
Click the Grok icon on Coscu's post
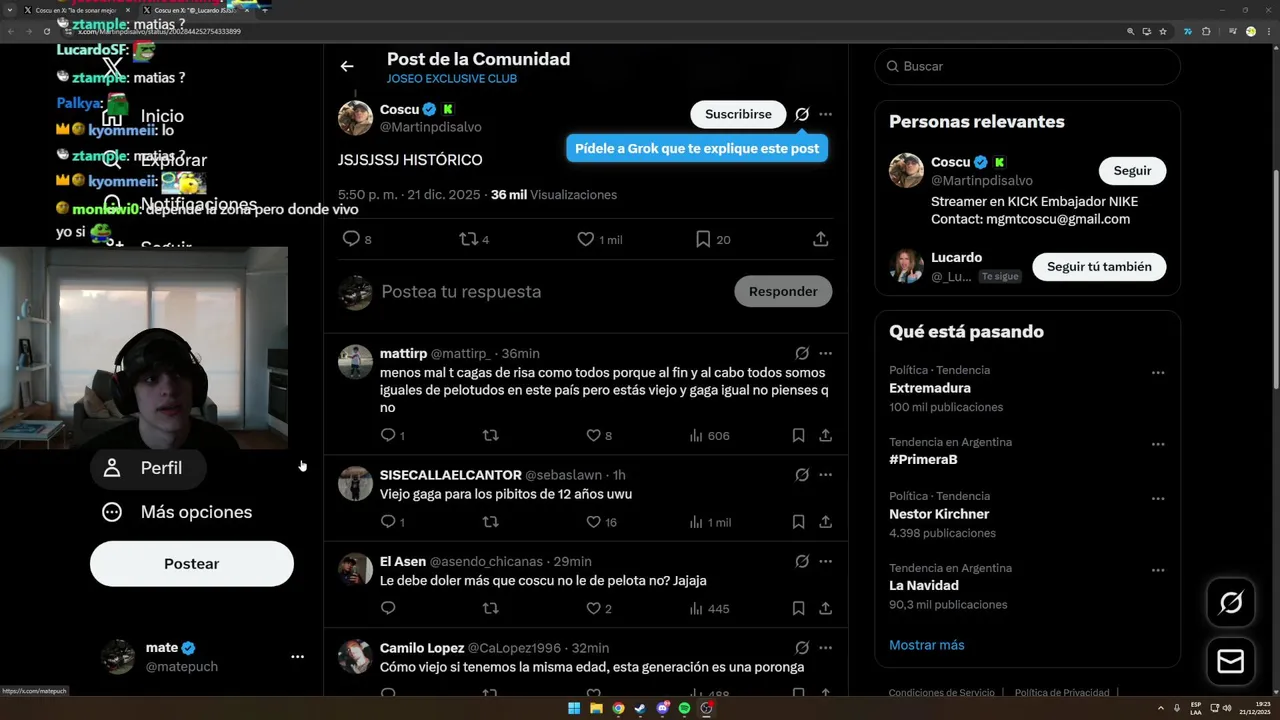[802, 114]
